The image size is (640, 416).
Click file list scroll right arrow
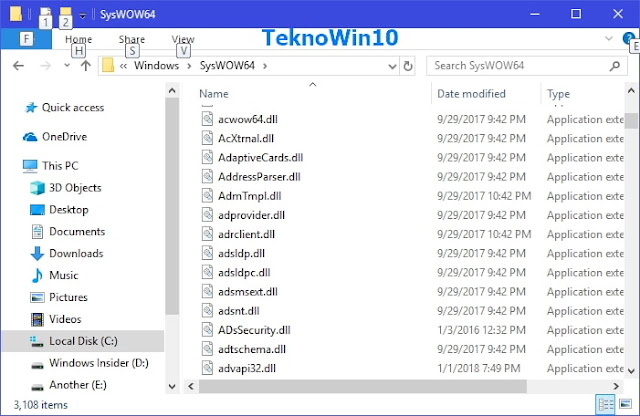(616, 386)
